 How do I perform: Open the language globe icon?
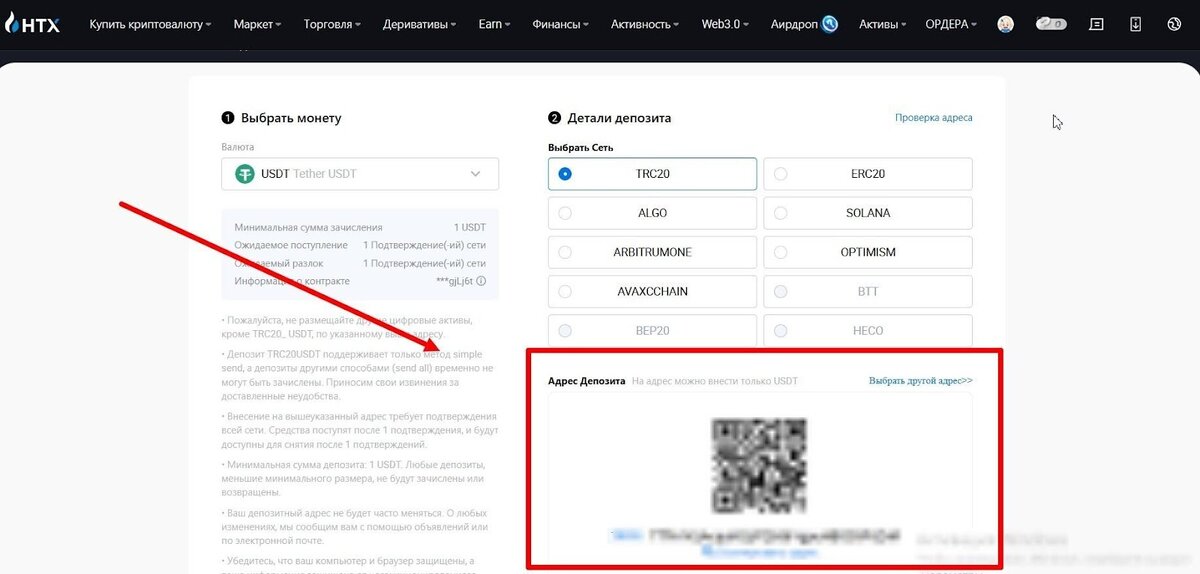click(x=1174, y=24)
